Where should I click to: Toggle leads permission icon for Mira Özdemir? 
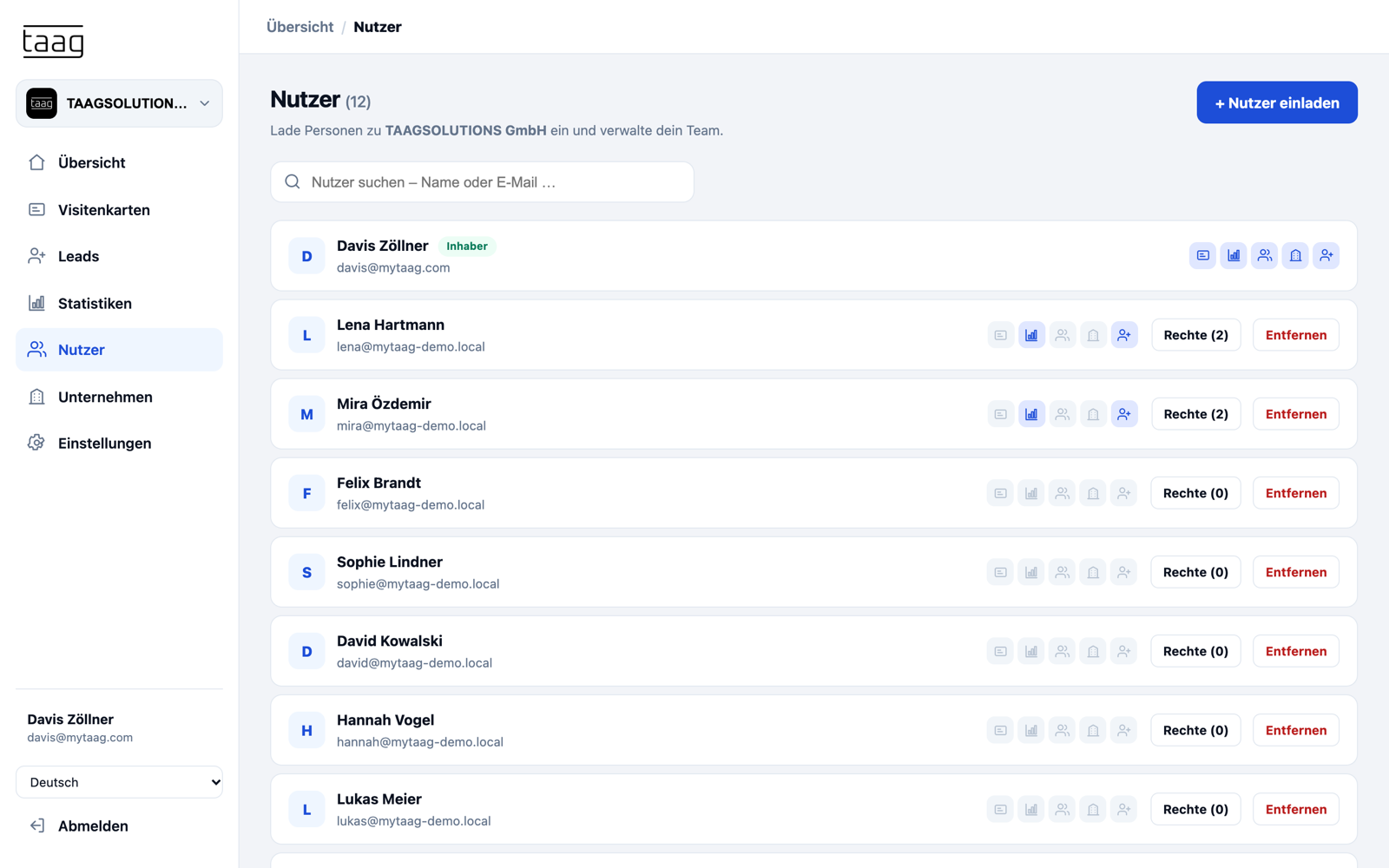point(1124,414)
